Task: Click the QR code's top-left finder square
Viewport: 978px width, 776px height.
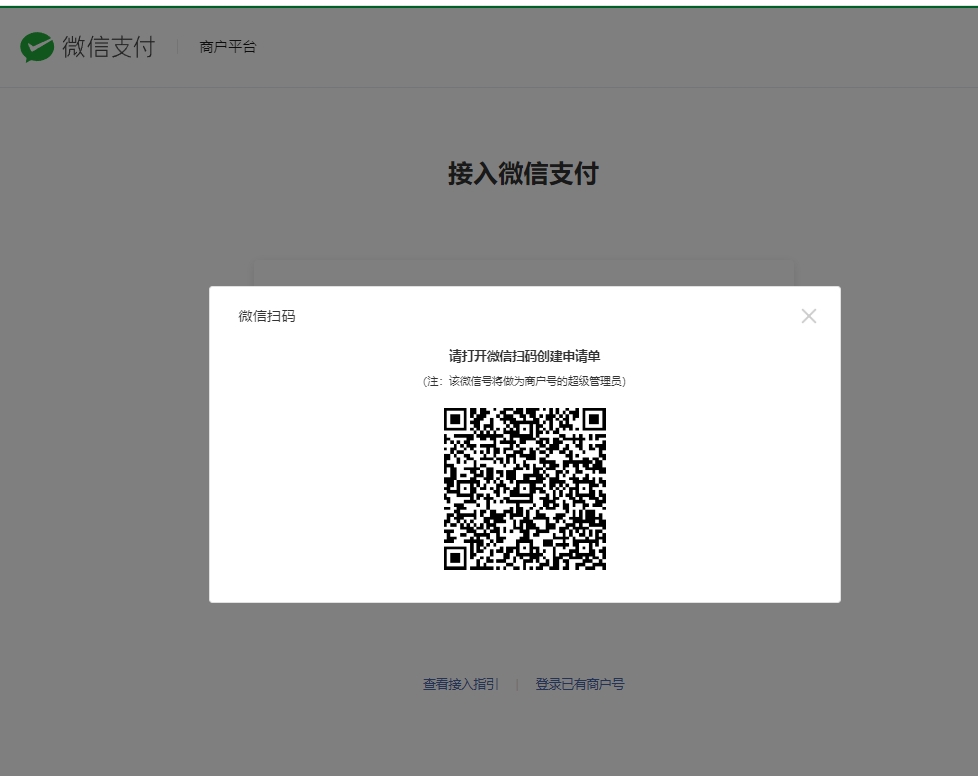Action: pyautogui.click(x=455, y=419)
